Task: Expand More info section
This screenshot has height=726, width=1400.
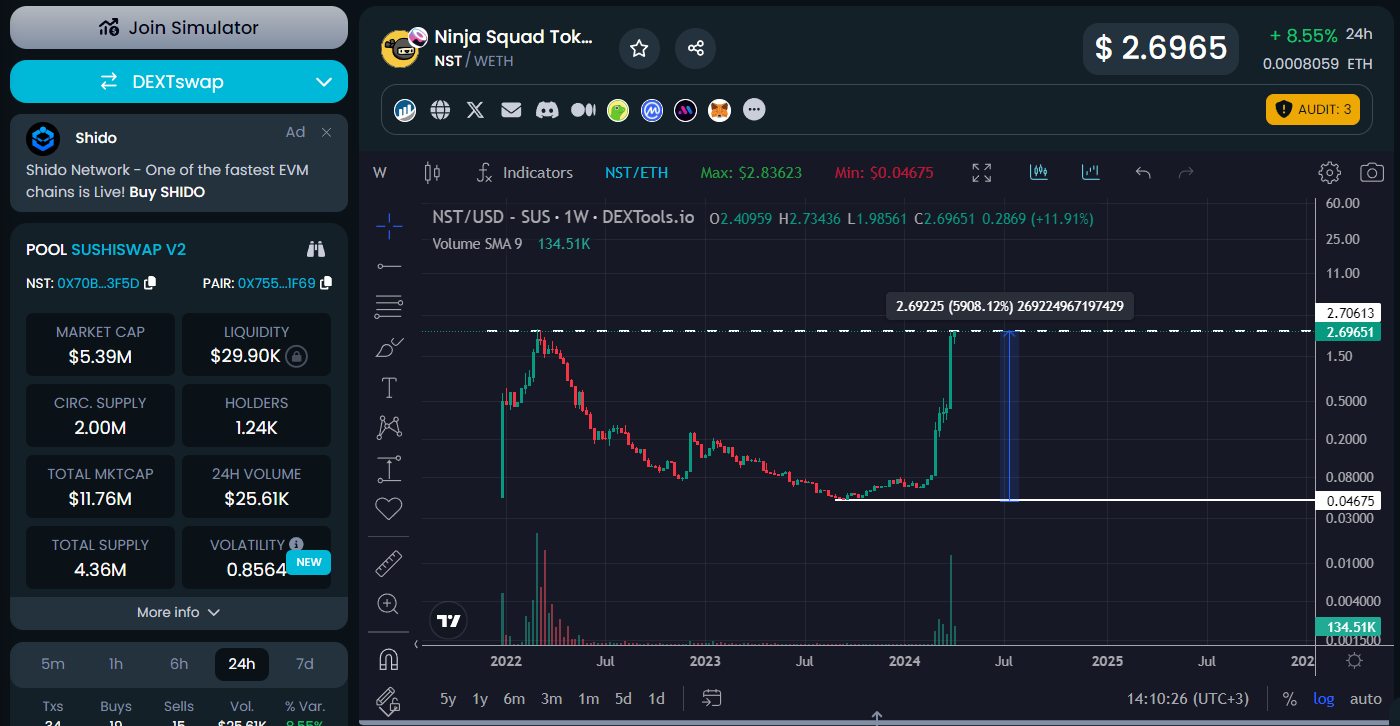Action: coord(179,612)
